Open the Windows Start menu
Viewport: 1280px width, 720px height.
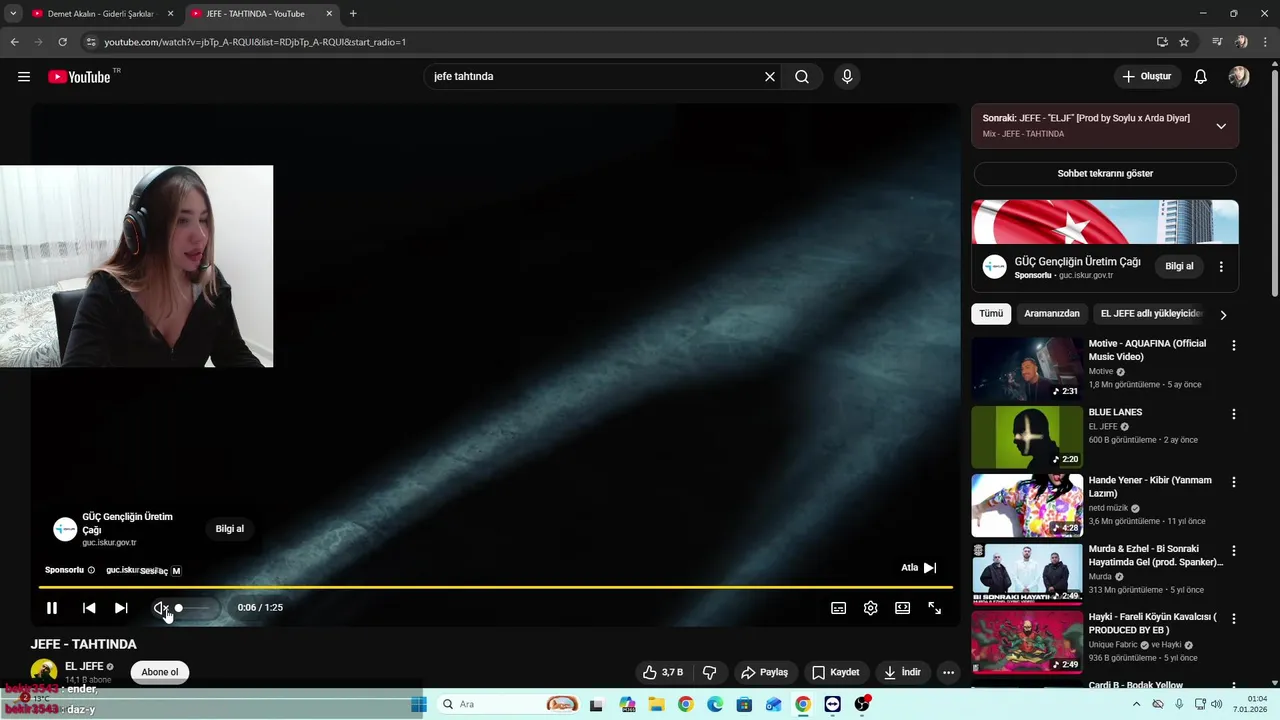tap(419, 704)
